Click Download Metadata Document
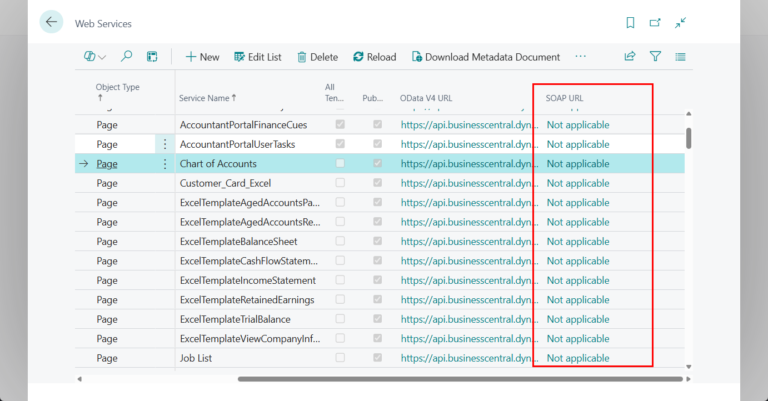Image resolution: width=768 pixels, height=401 pixels. tap(485, 57)
